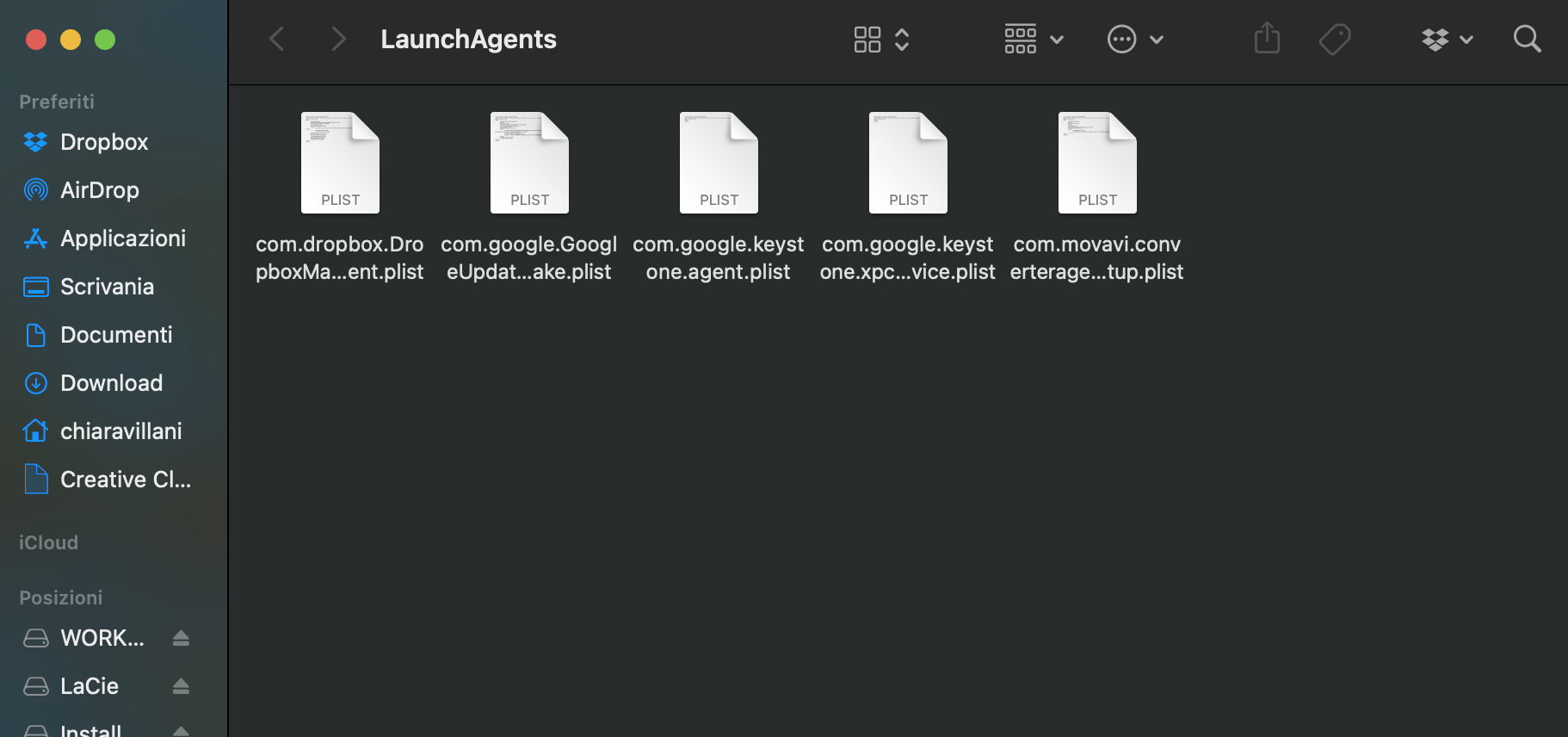Eject the WORK... volume
Image resolution: width=1568 pixels, height=737 pixels.
coord(181,638)
